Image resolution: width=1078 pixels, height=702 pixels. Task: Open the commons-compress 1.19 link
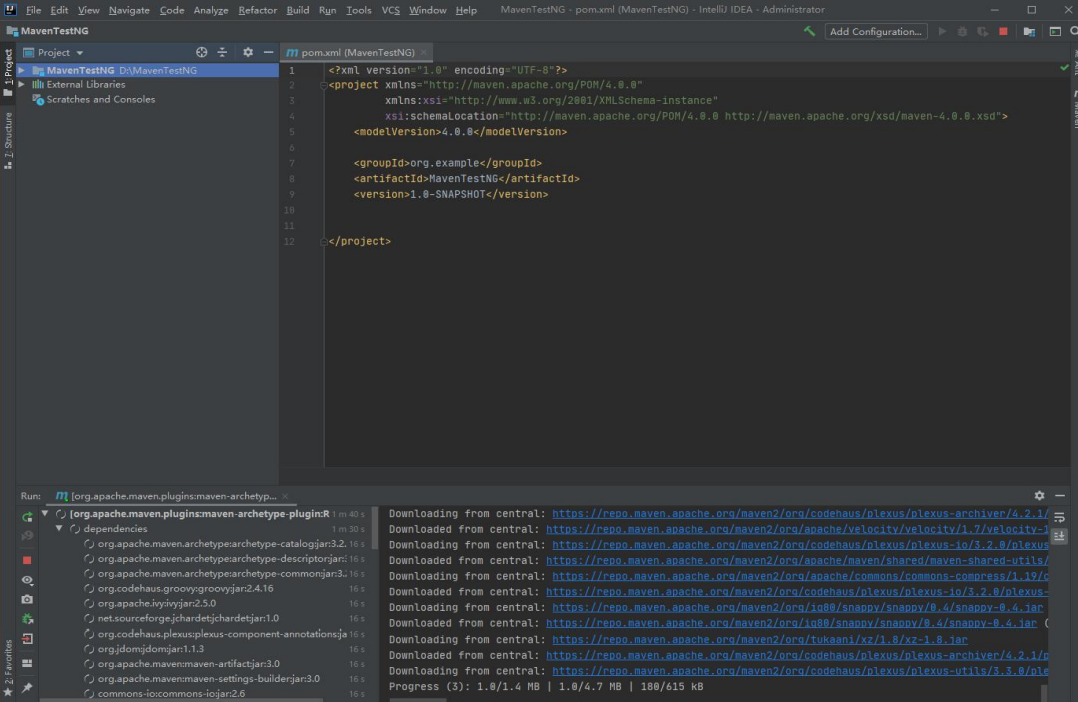(800, 576)
